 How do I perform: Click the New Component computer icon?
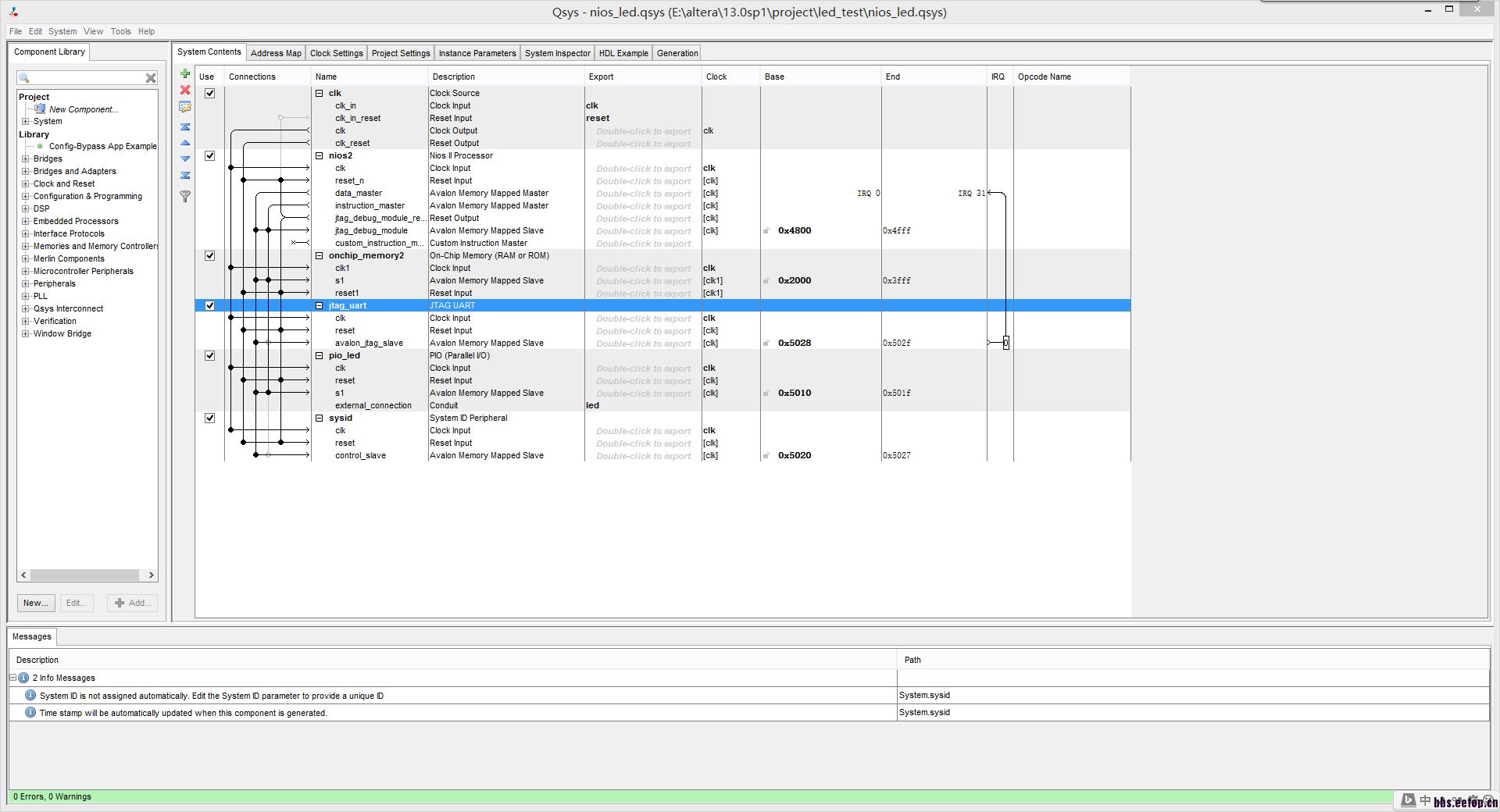40,109
